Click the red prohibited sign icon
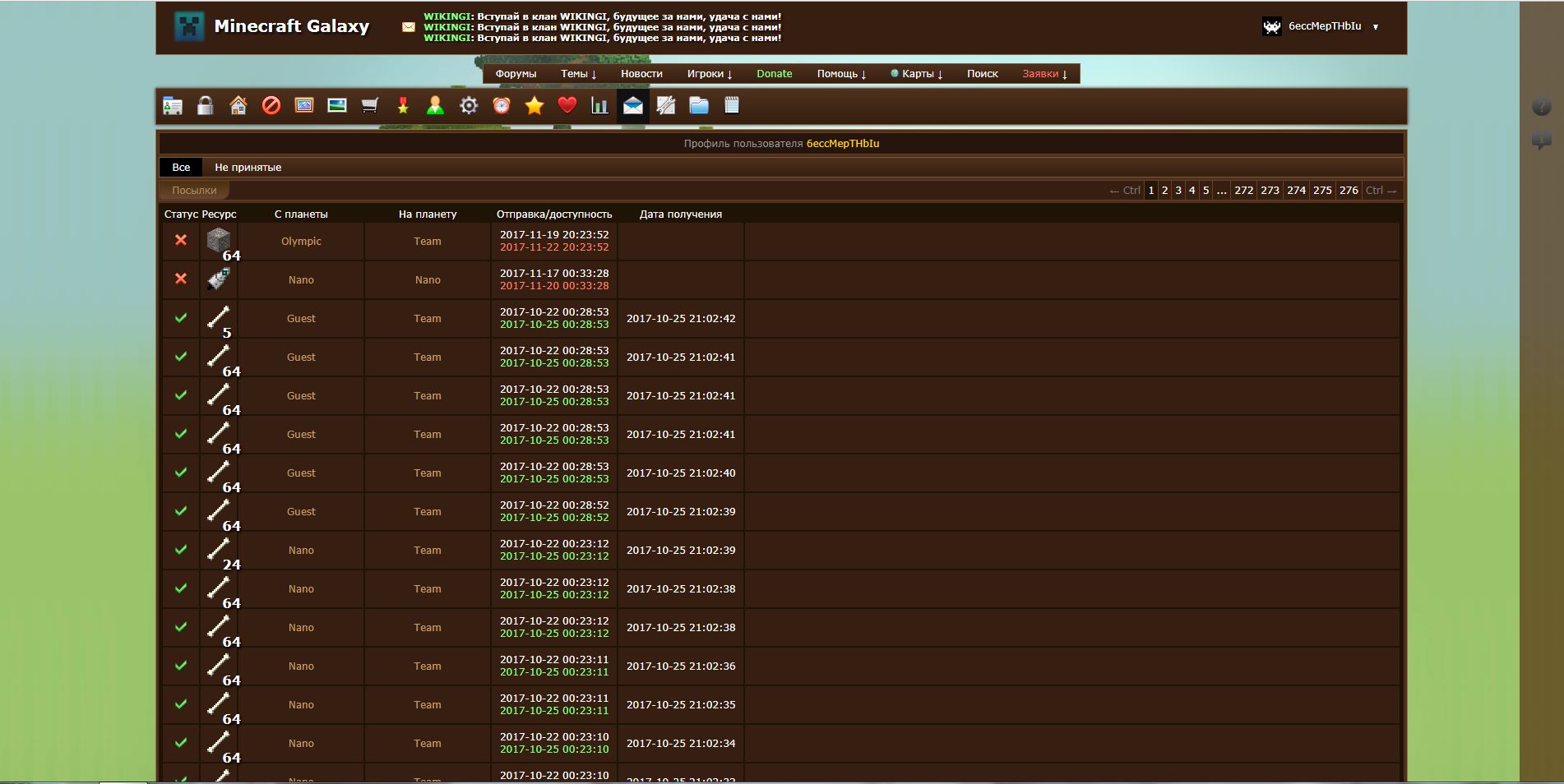Screen dimensions: 1564x784 click(271, 106)
